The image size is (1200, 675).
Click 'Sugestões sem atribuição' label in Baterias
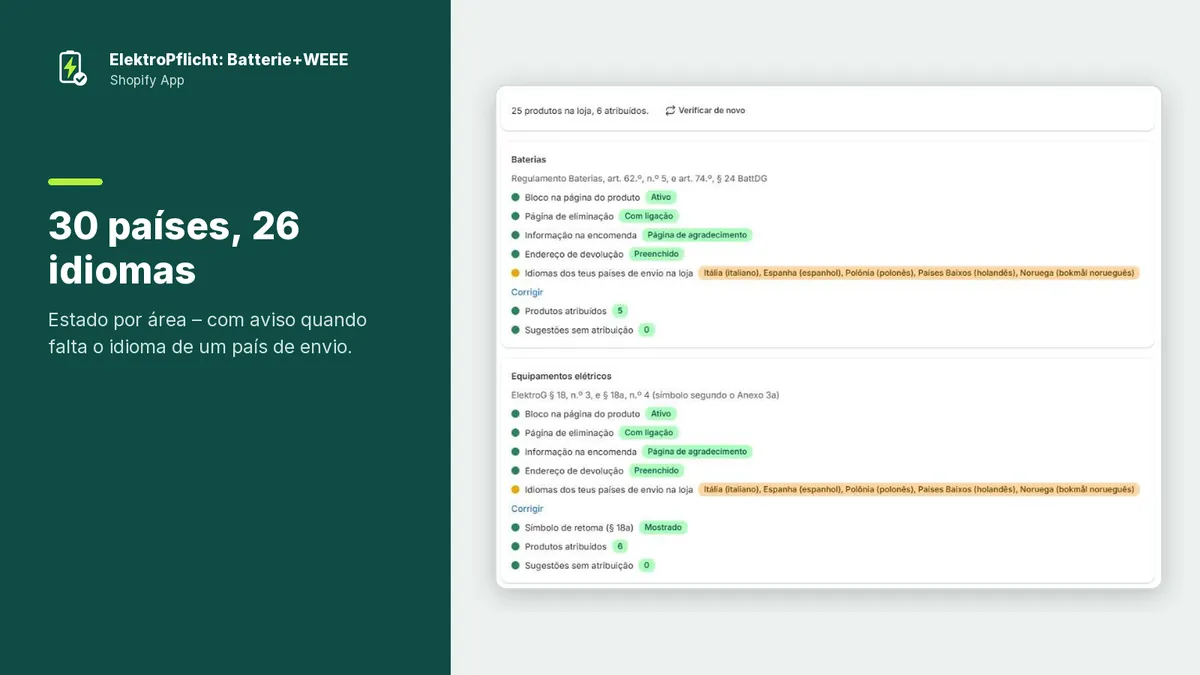579,330
